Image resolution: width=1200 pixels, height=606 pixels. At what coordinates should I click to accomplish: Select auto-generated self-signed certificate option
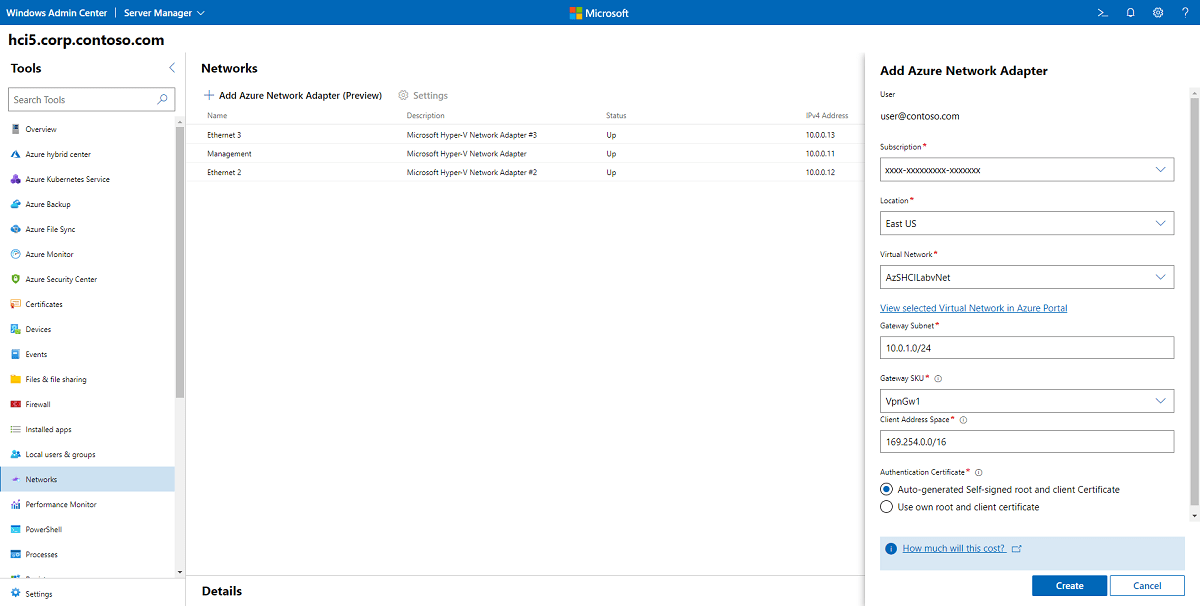pyautogui.click(x=886, y=489)
